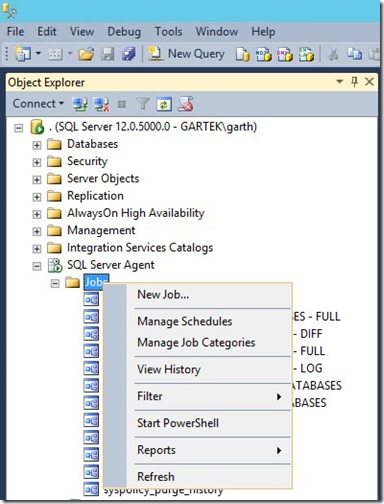Screen dimensions: 384x504
Task: Expand the Integration Services Catalogs folder
Action: (x=37, y=249)
